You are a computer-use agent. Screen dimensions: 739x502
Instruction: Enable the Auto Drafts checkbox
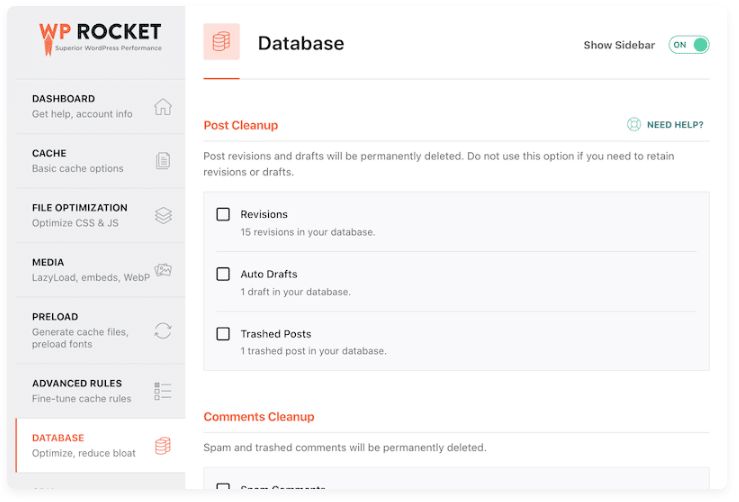[223, 274]
